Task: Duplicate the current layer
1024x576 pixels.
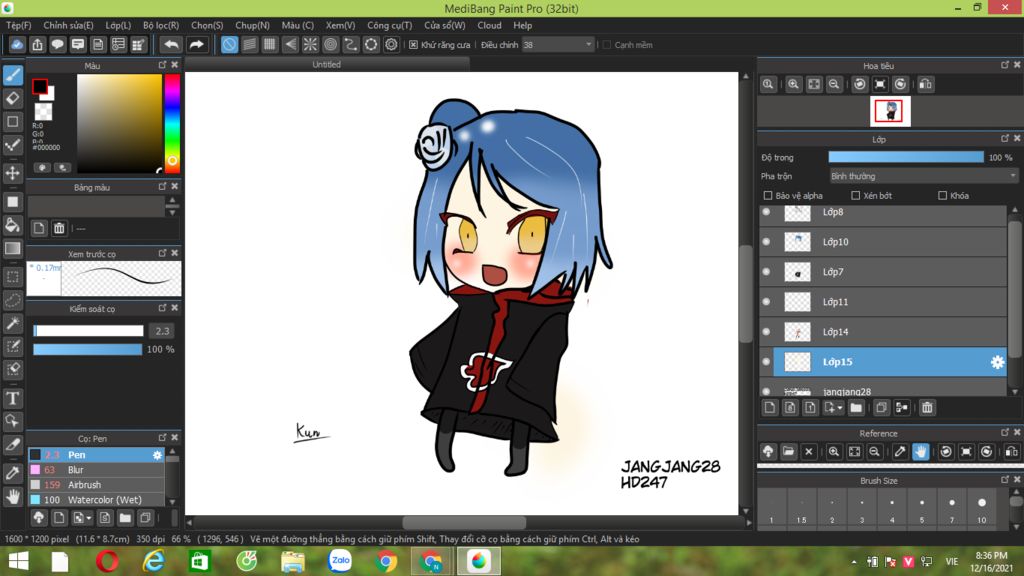Action: pos(881,408)
